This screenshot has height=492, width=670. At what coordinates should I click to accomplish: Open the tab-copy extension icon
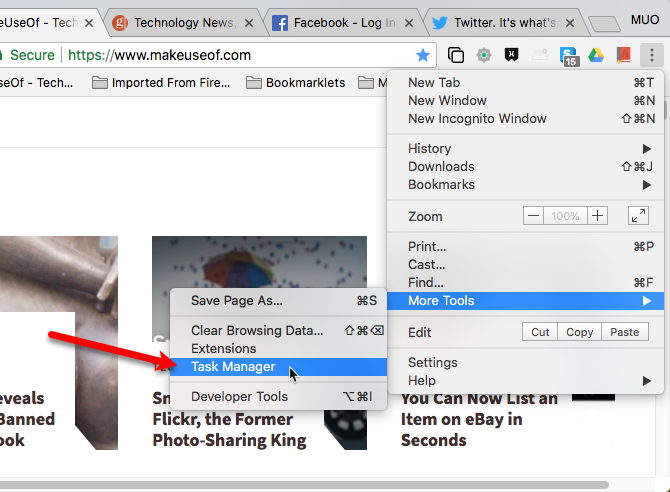455,55
